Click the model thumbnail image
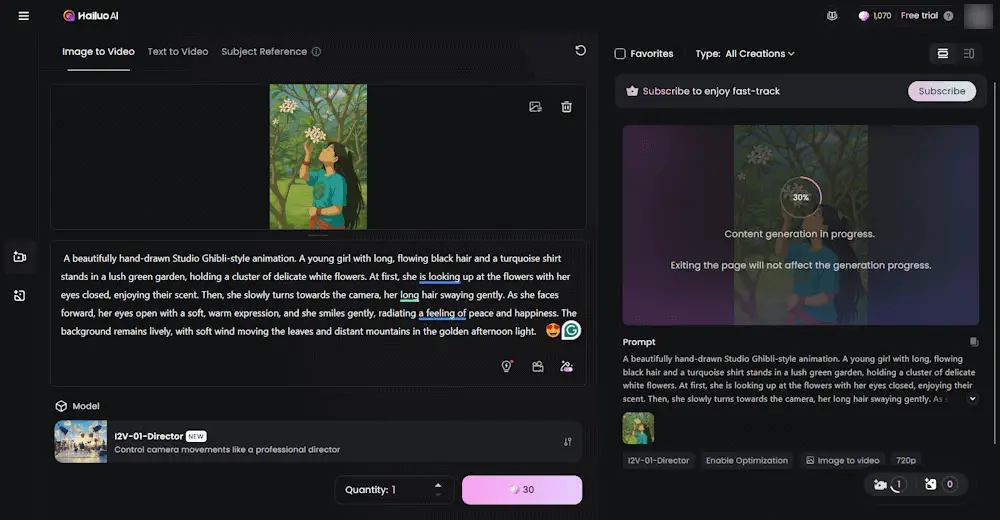 [80, 442]
